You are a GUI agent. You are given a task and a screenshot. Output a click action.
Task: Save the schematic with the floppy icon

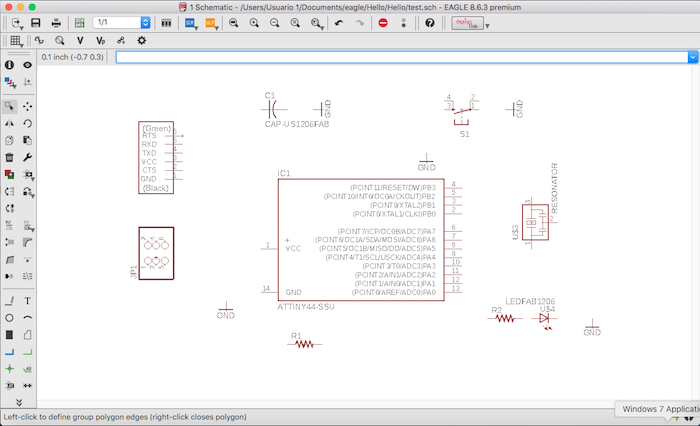36,23
